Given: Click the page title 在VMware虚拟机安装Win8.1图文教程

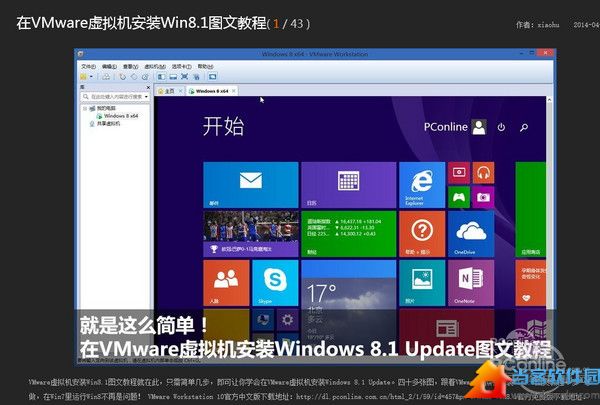Looking at the screenshot, I should (x=142, y=23).
